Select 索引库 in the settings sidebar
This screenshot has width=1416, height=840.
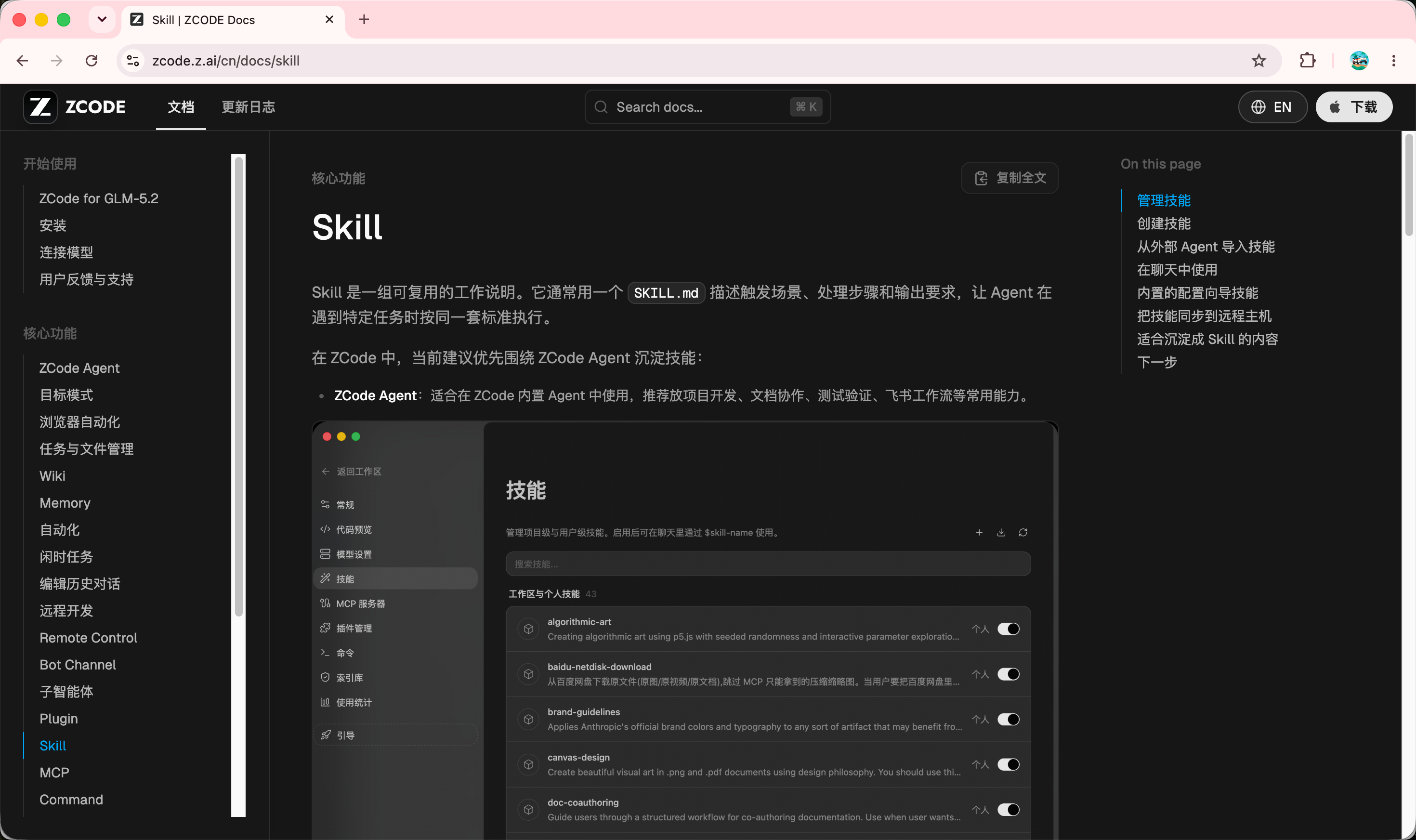[395, 678]
